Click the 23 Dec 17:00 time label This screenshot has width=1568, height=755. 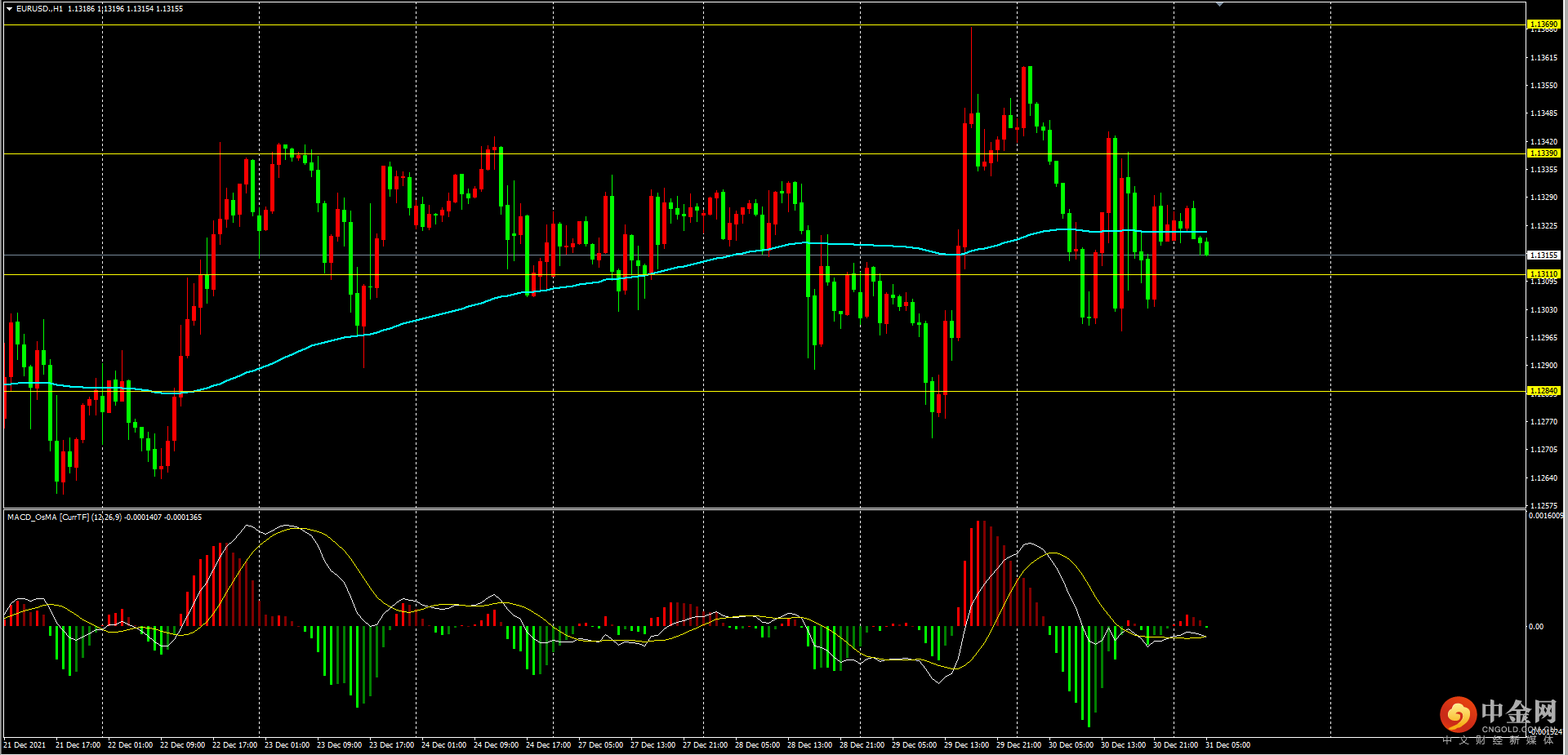[x=392, y=745]
